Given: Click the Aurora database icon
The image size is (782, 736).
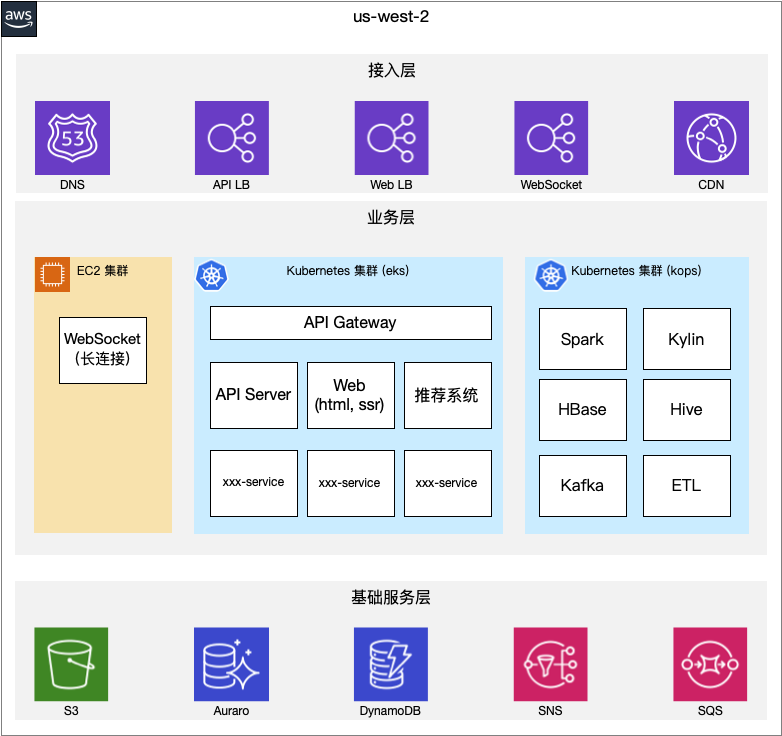Looking at the screenshot, I should coord(231,664).
